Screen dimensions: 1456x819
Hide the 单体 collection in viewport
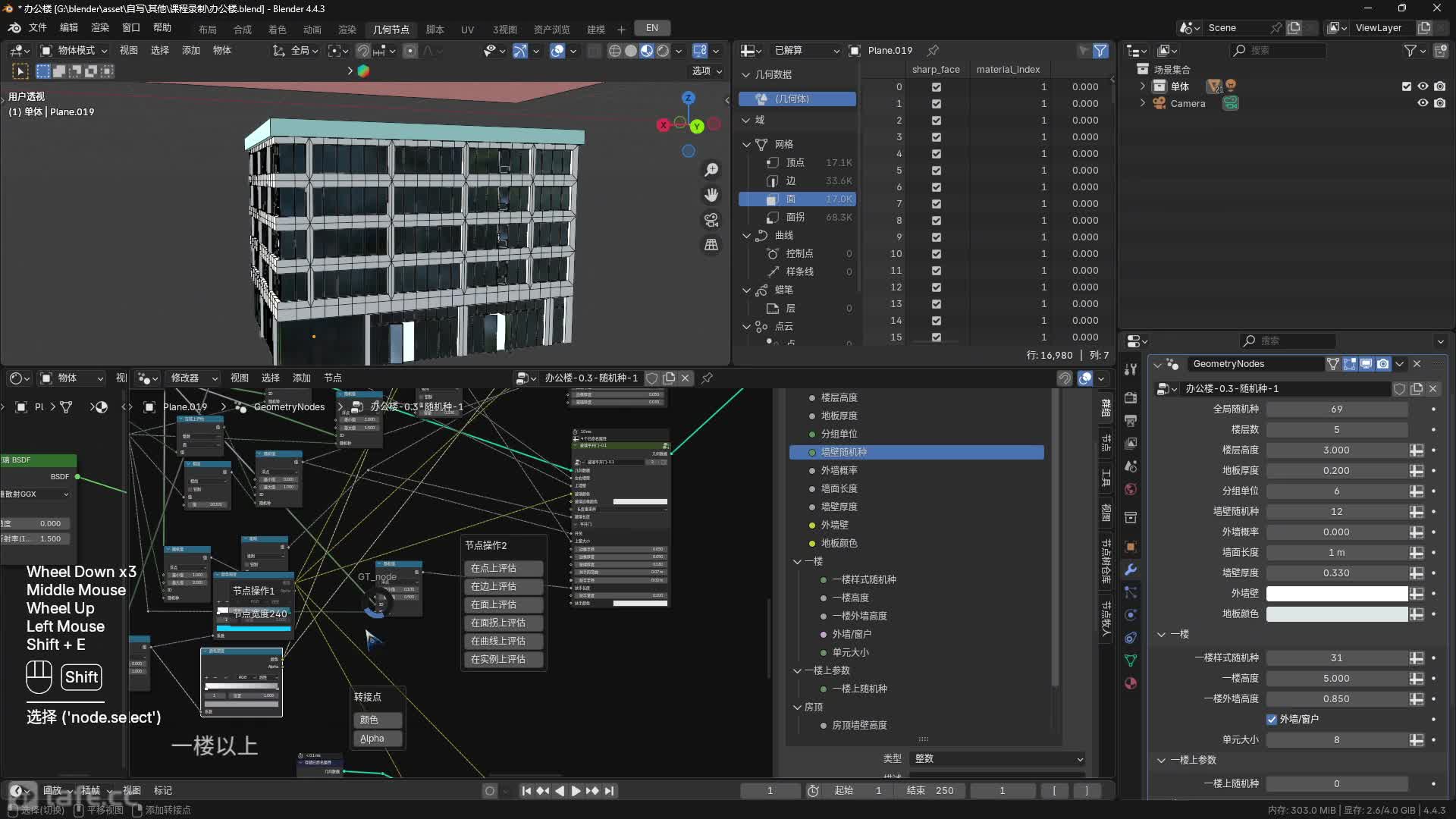pos(1423,86)
